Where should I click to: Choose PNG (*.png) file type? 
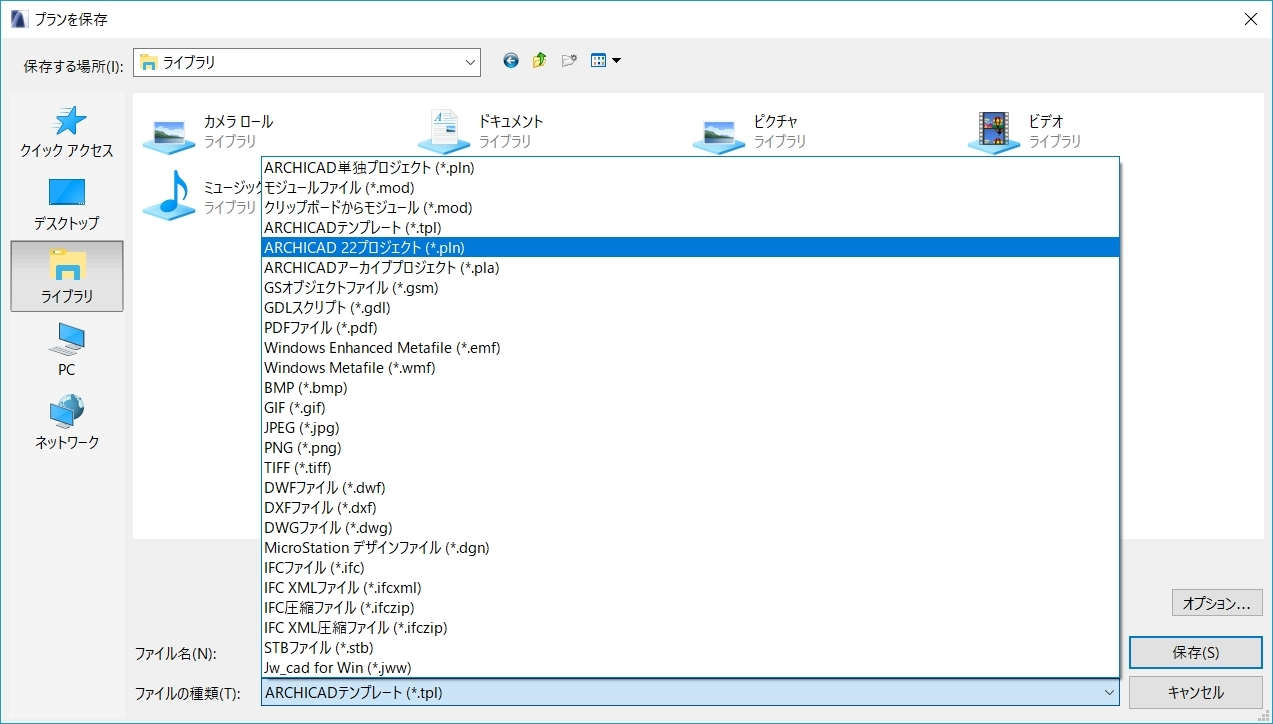(690, 448)
